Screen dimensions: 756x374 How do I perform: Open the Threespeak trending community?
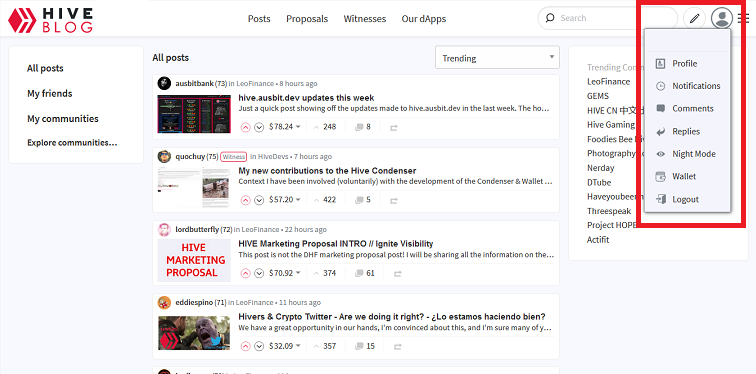tap(609, 211)
